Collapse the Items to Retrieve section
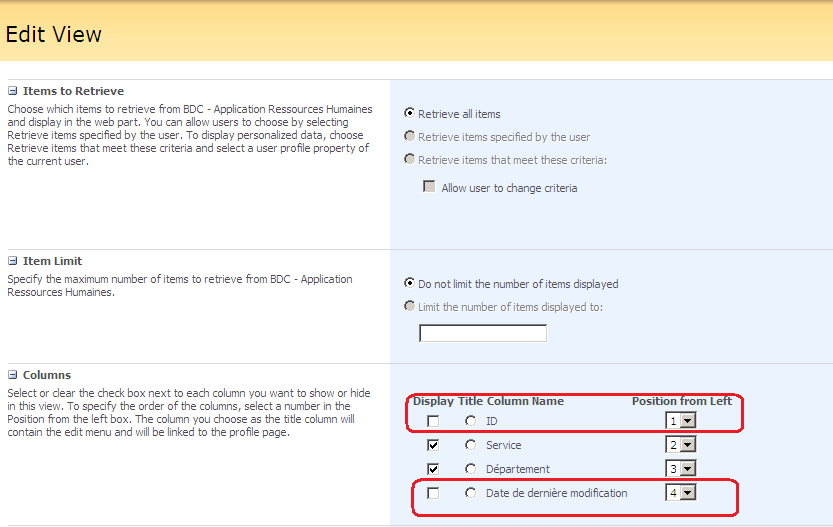This screenshot has width=833, height=527. click(x=13, y=91)
